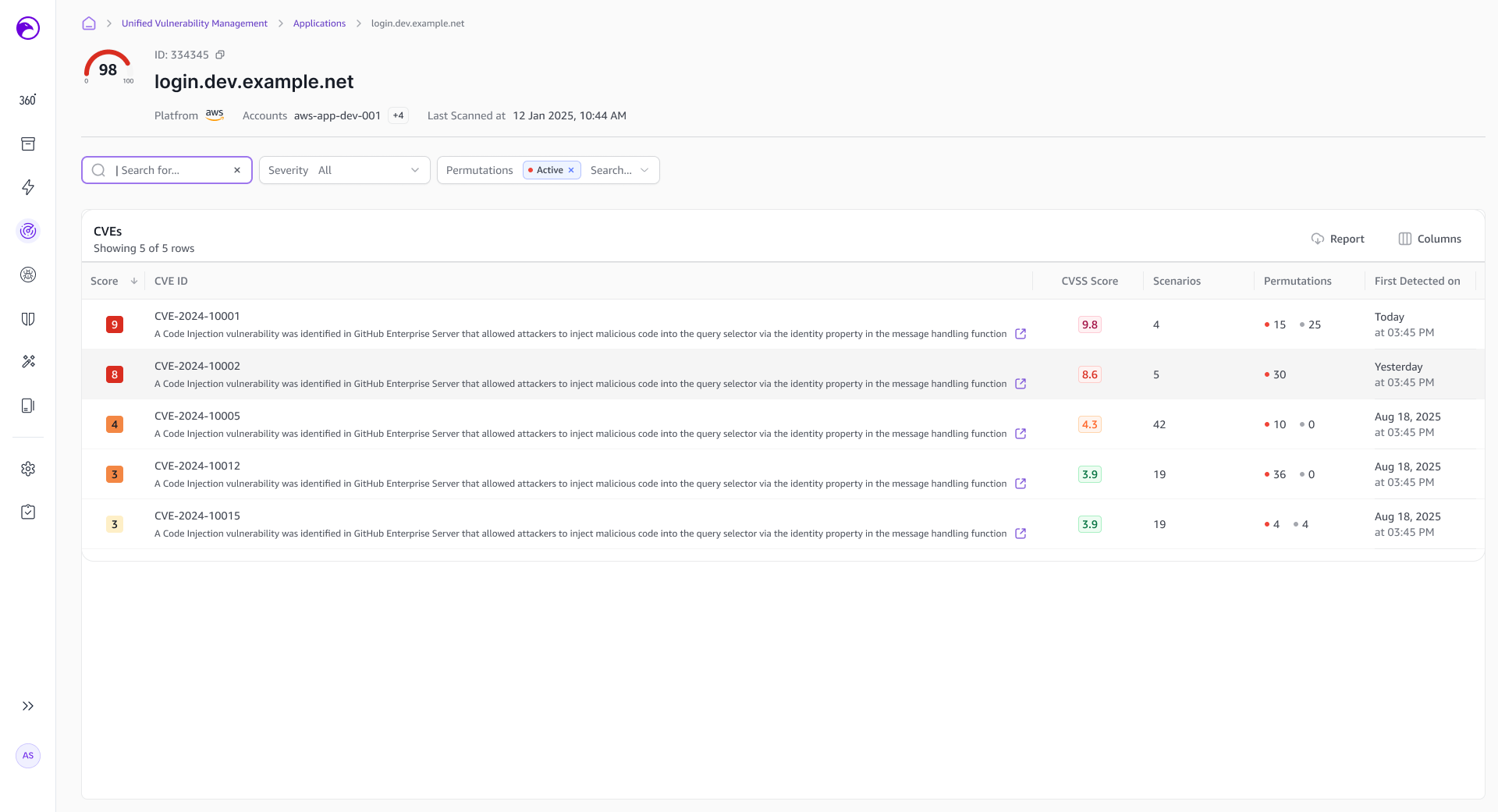This screenshot has width=1498, height=812.
Task: Open the shield sidebar icon
Action: click(28, 318)
